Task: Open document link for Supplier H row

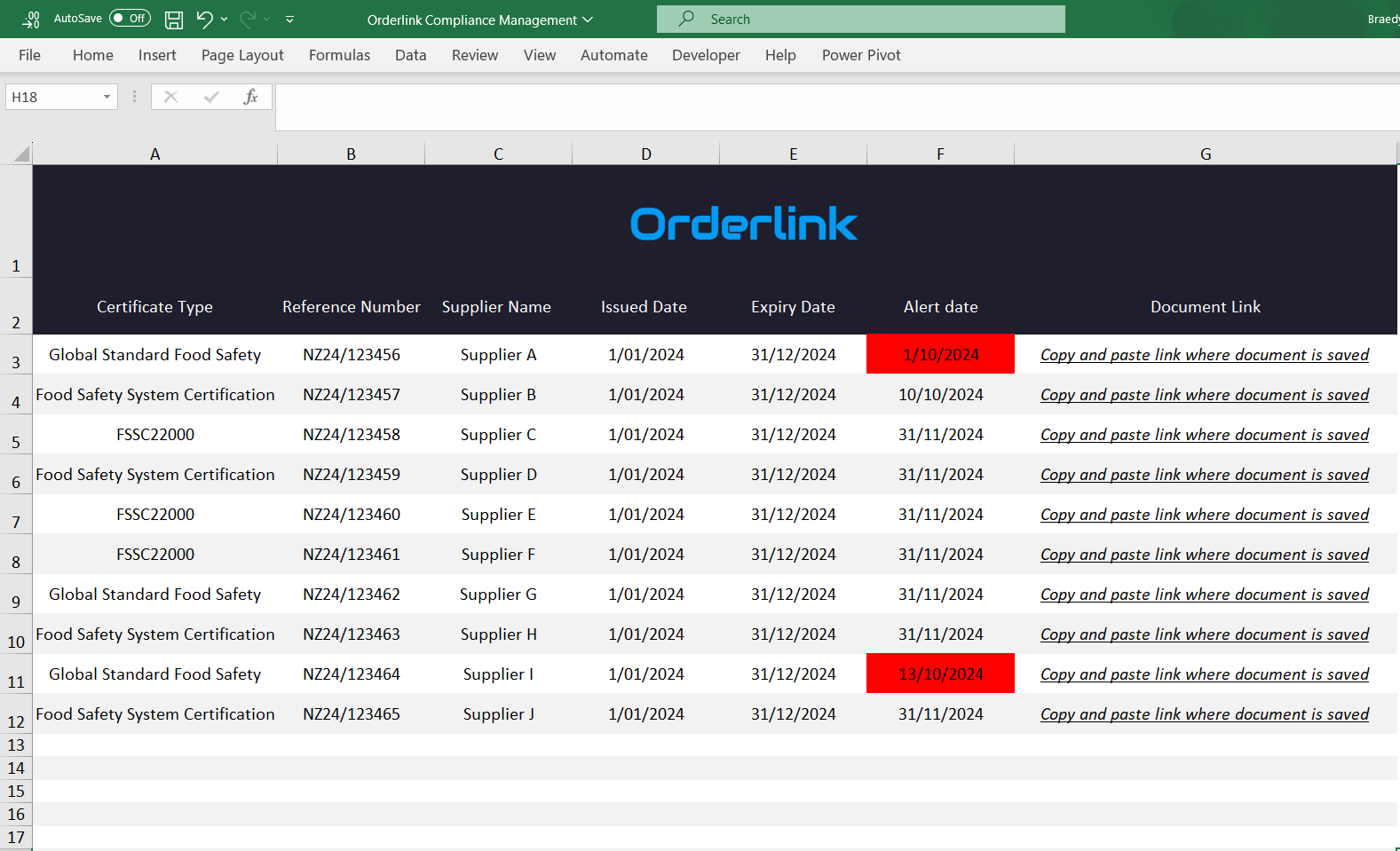Action: (1205, 634)
